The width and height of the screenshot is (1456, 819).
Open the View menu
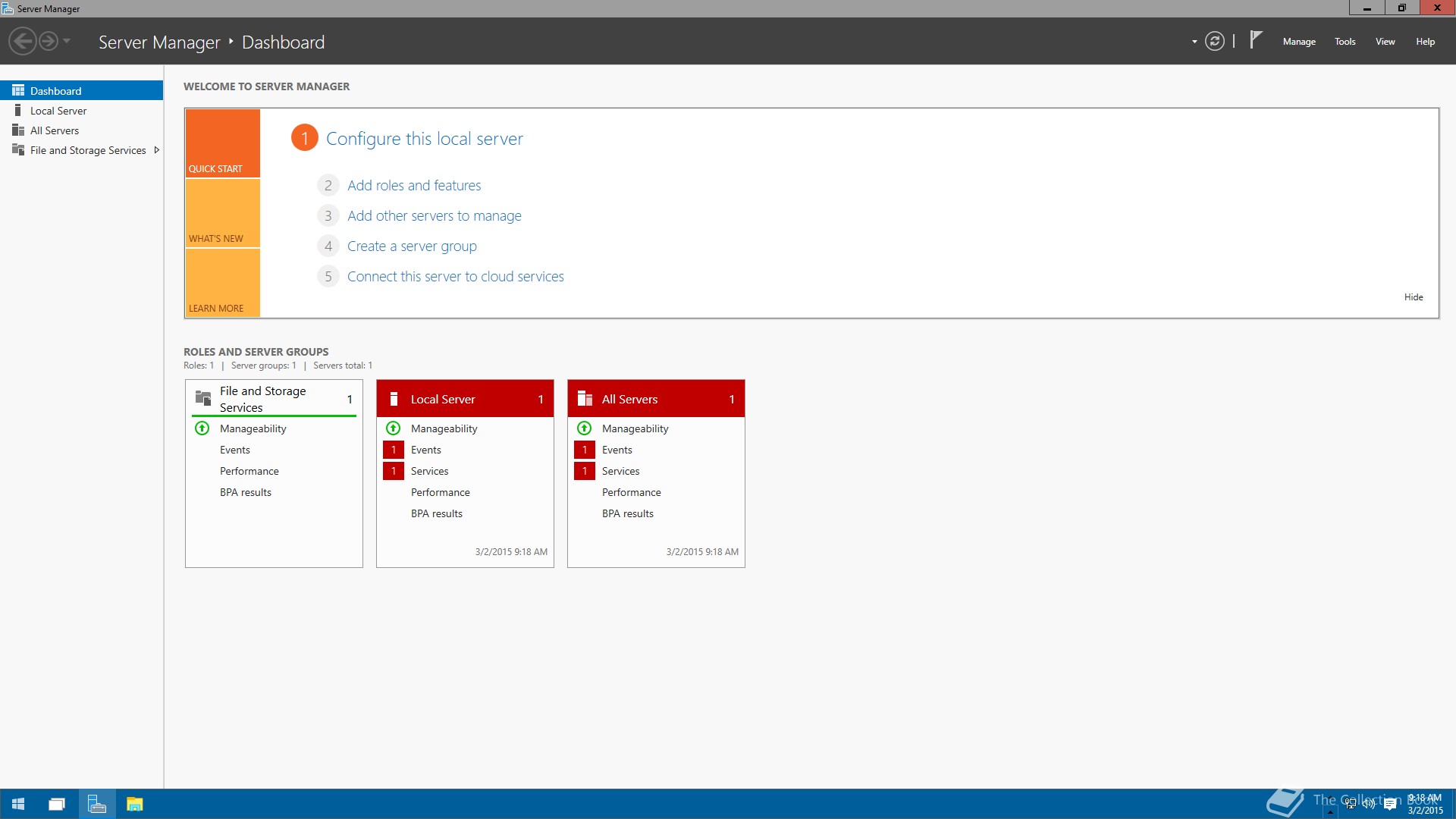[1385, 42]
